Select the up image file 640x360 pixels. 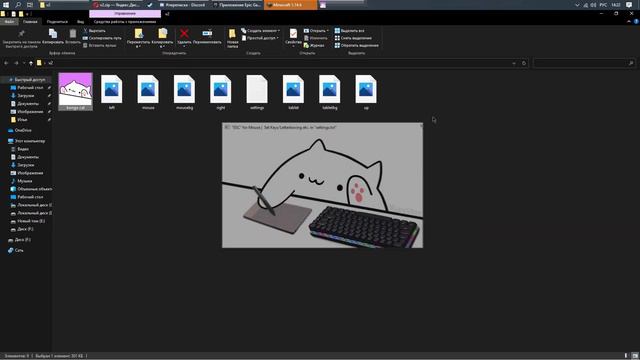pyautogui.click(x=366, y=92)
